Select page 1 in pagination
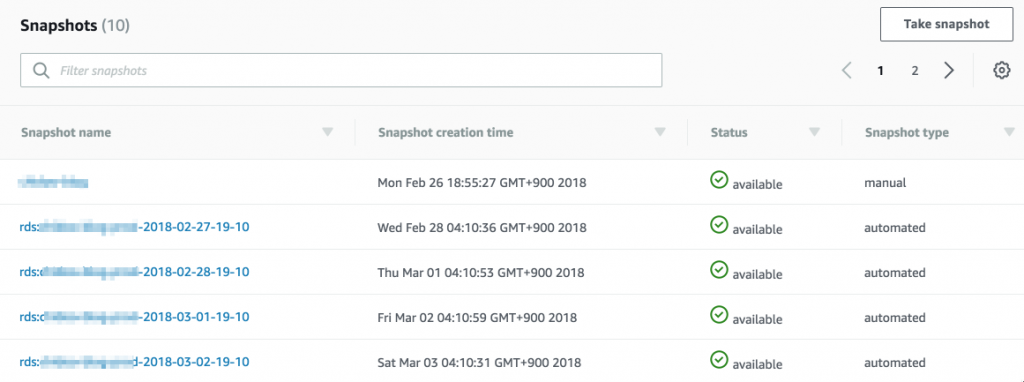This screenshot has height=382, width=1024. tap(880, 71)
